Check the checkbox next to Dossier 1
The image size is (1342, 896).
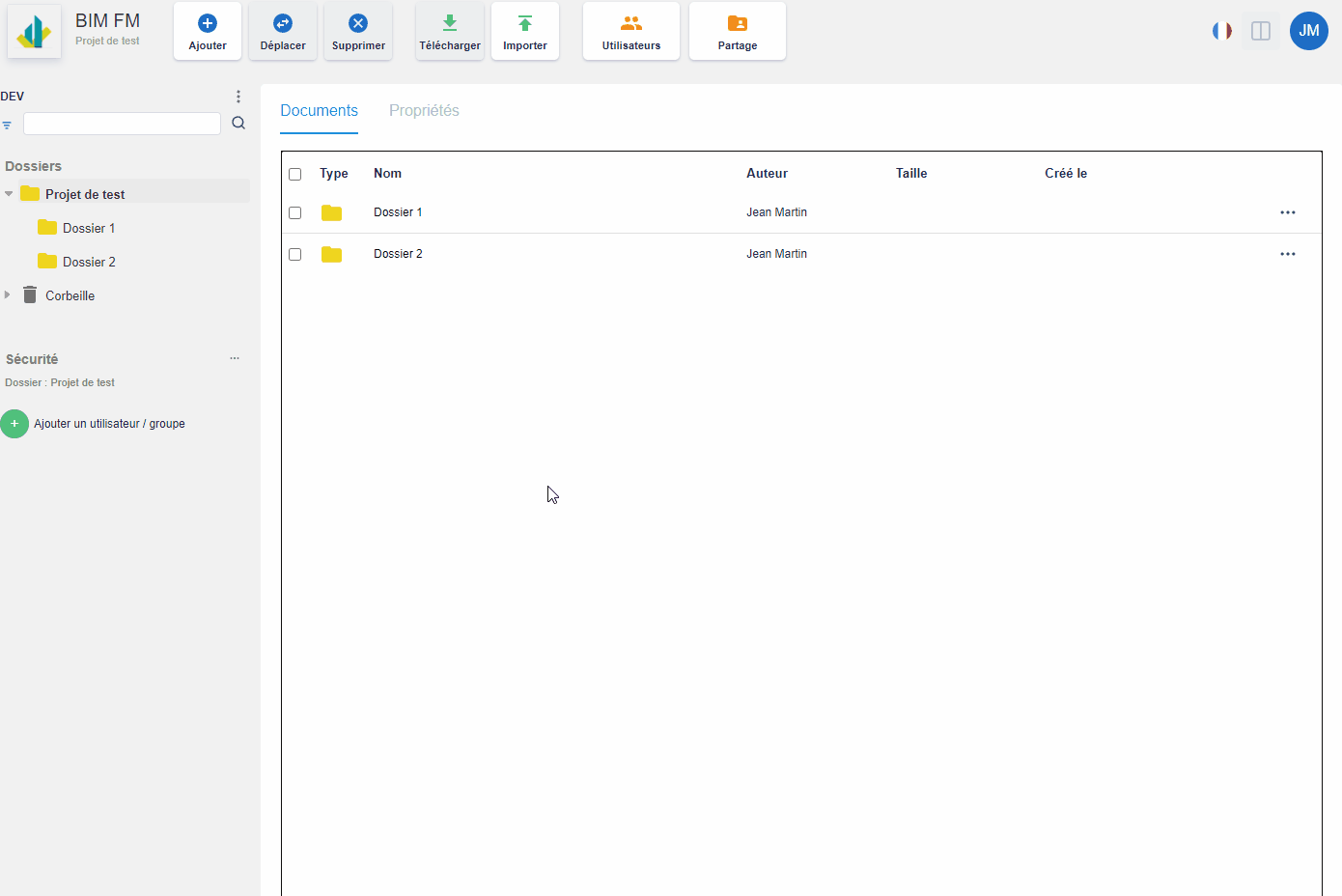click(294, 212)
